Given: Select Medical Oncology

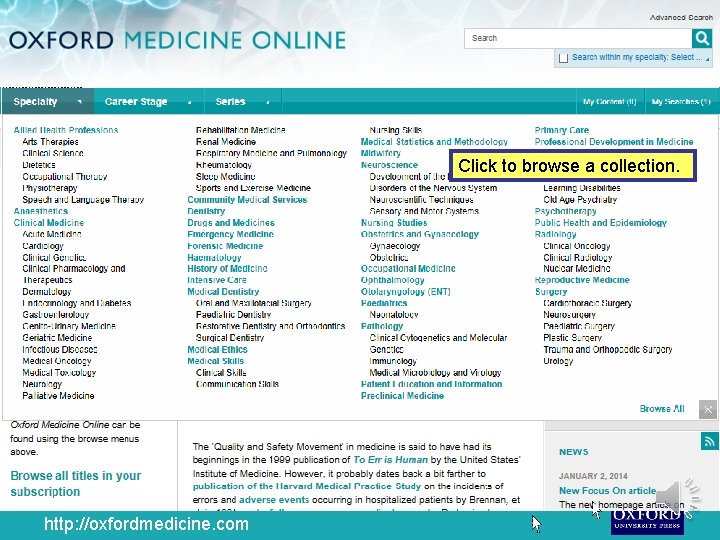Looking at the screenshot, I should (x=56, y=361).
